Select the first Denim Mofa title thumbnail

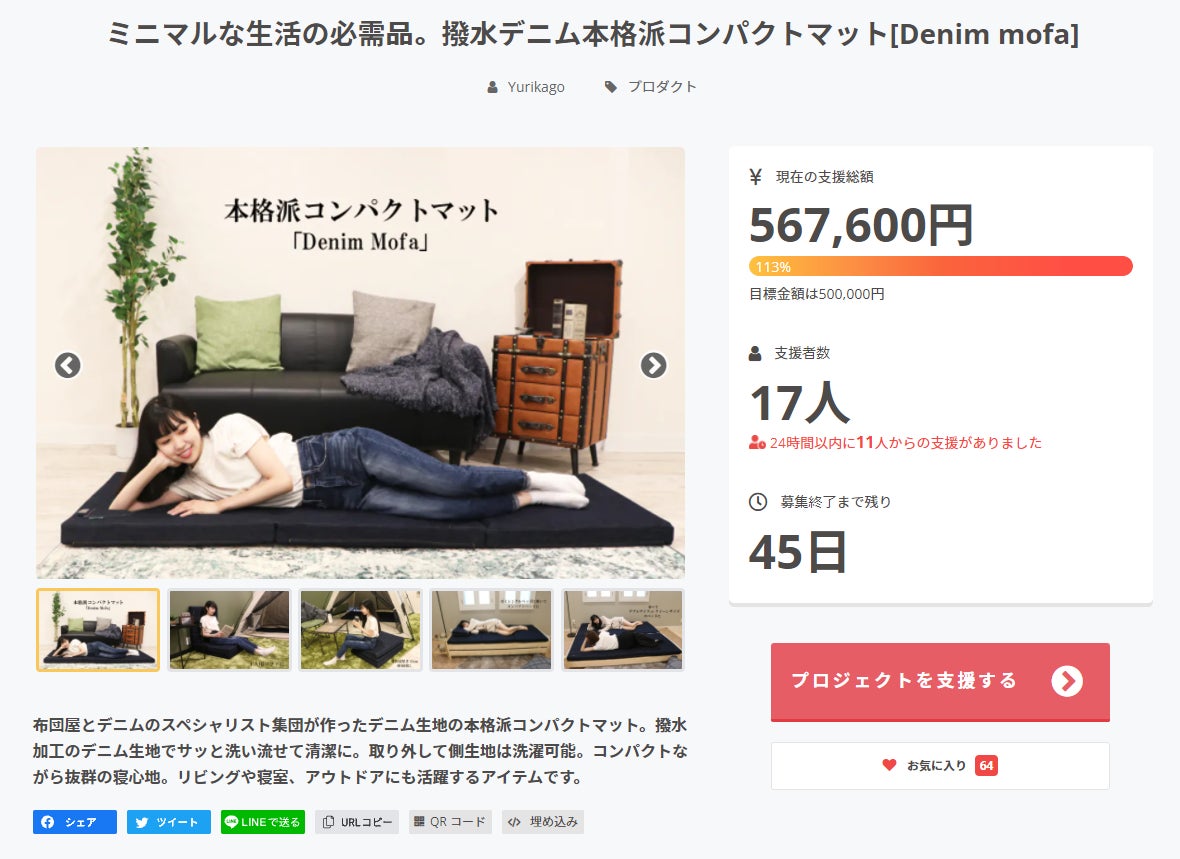tap(98, 629)
